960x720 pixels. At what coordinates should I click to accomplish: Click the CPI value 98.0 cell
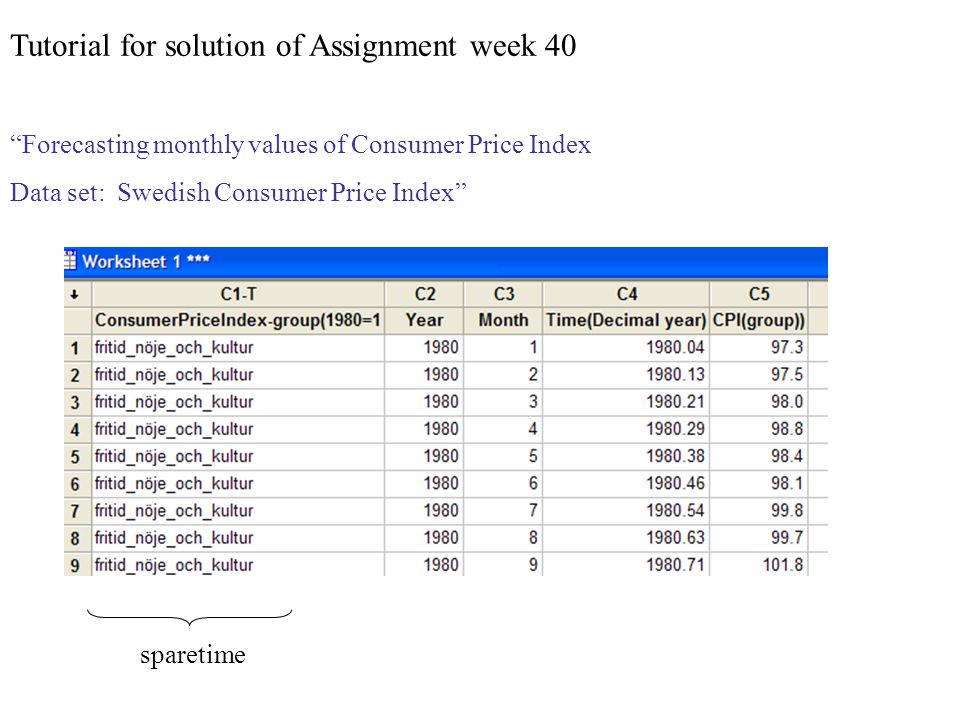click(x=759, y=402)
